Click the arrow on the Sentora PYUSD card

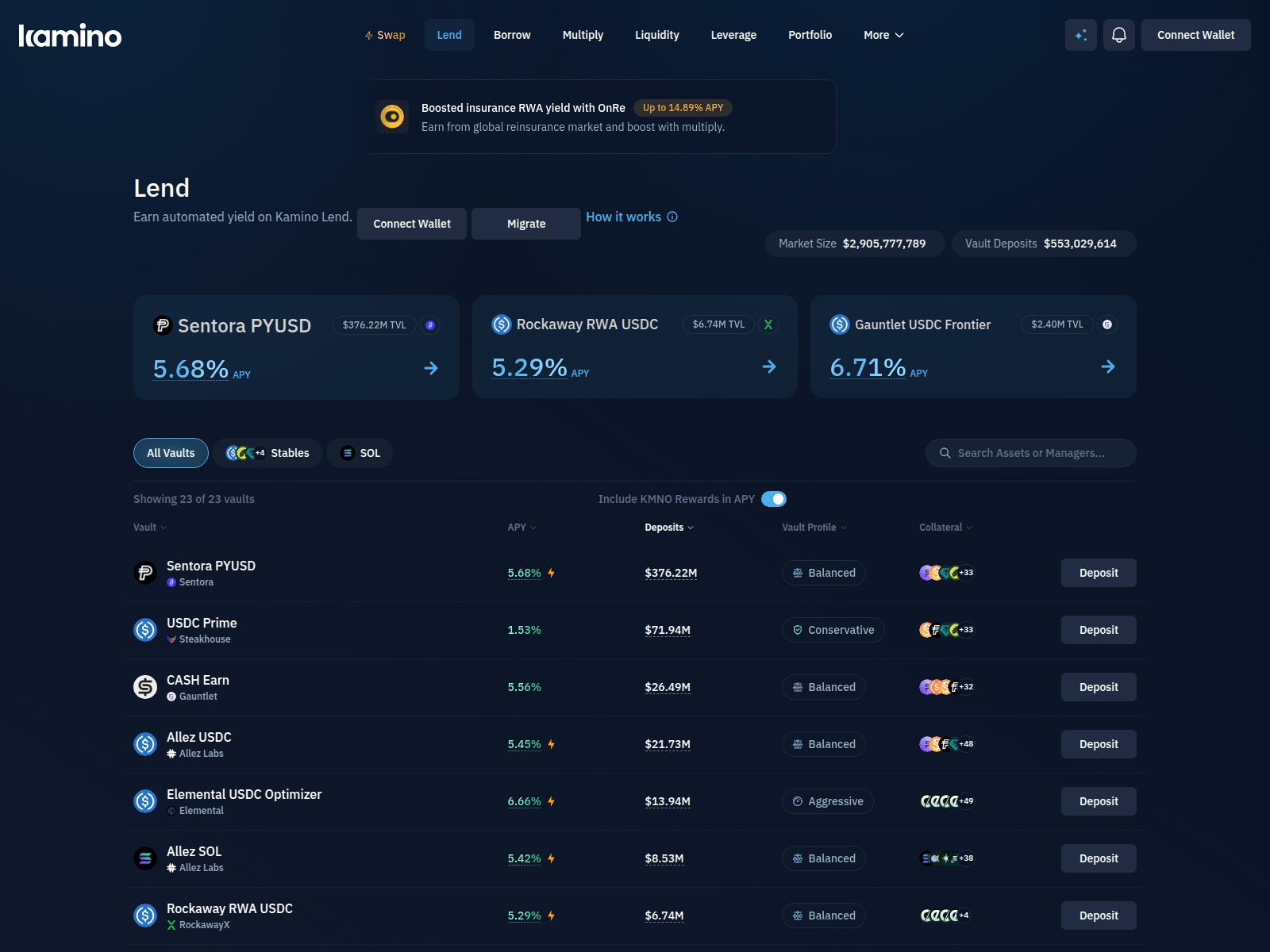coord(430,368)
